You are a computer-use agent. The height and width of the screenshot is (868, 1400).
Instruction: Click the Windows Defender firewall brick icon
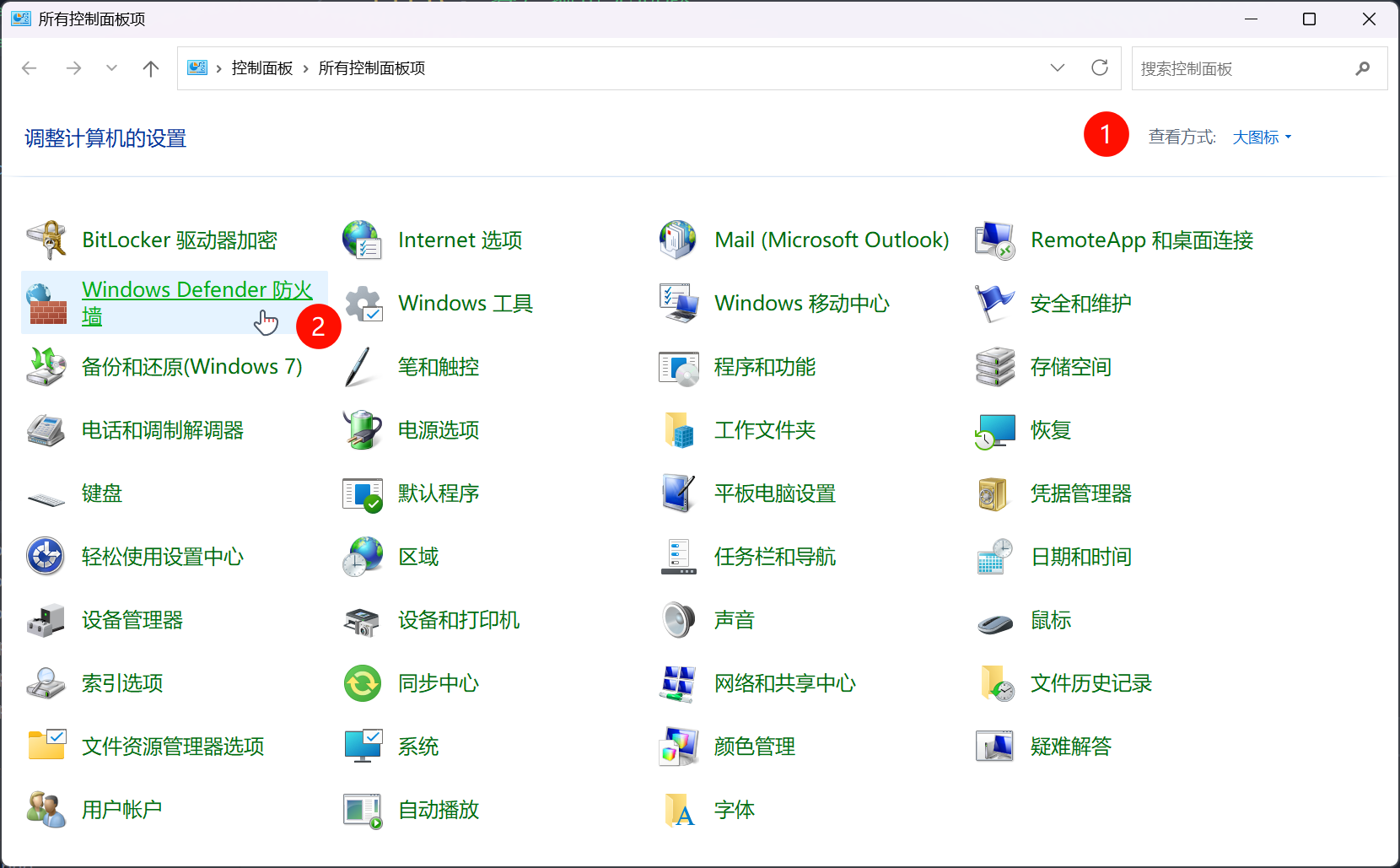46,304
